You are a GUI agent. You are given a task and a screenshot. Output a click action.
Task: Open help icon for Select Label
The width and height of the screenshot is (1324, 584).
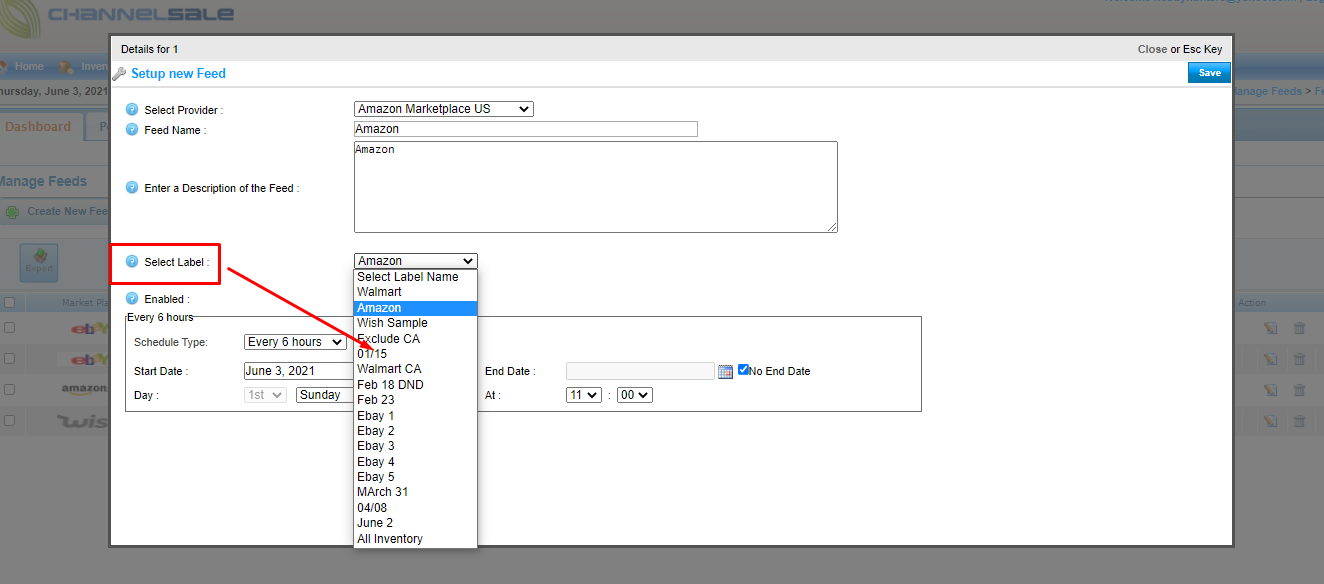[x=132, y=261]
